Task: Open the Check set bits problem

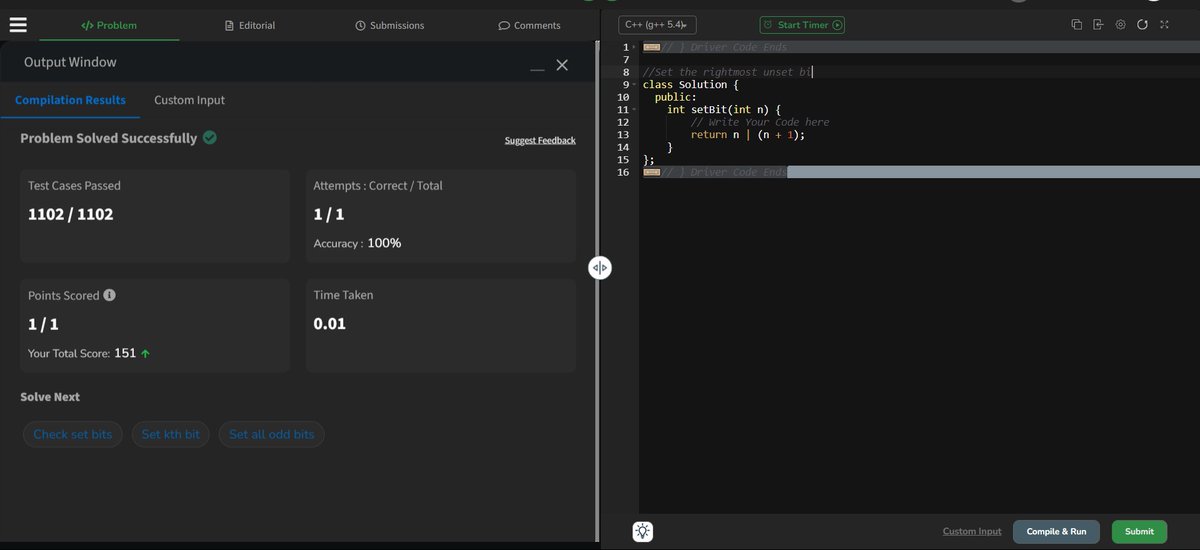Action: click(74, 434)
